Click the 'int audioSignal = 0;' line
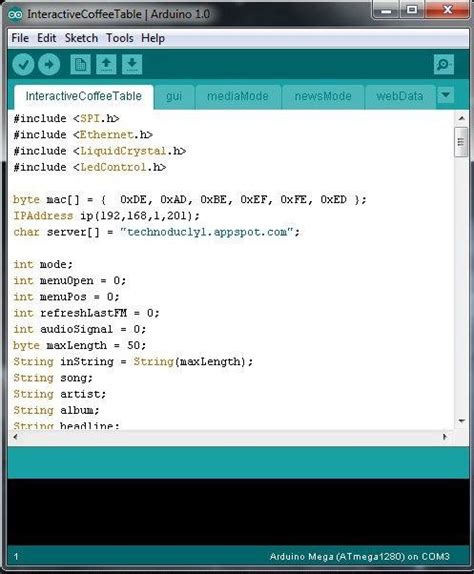 coord(80,329)
